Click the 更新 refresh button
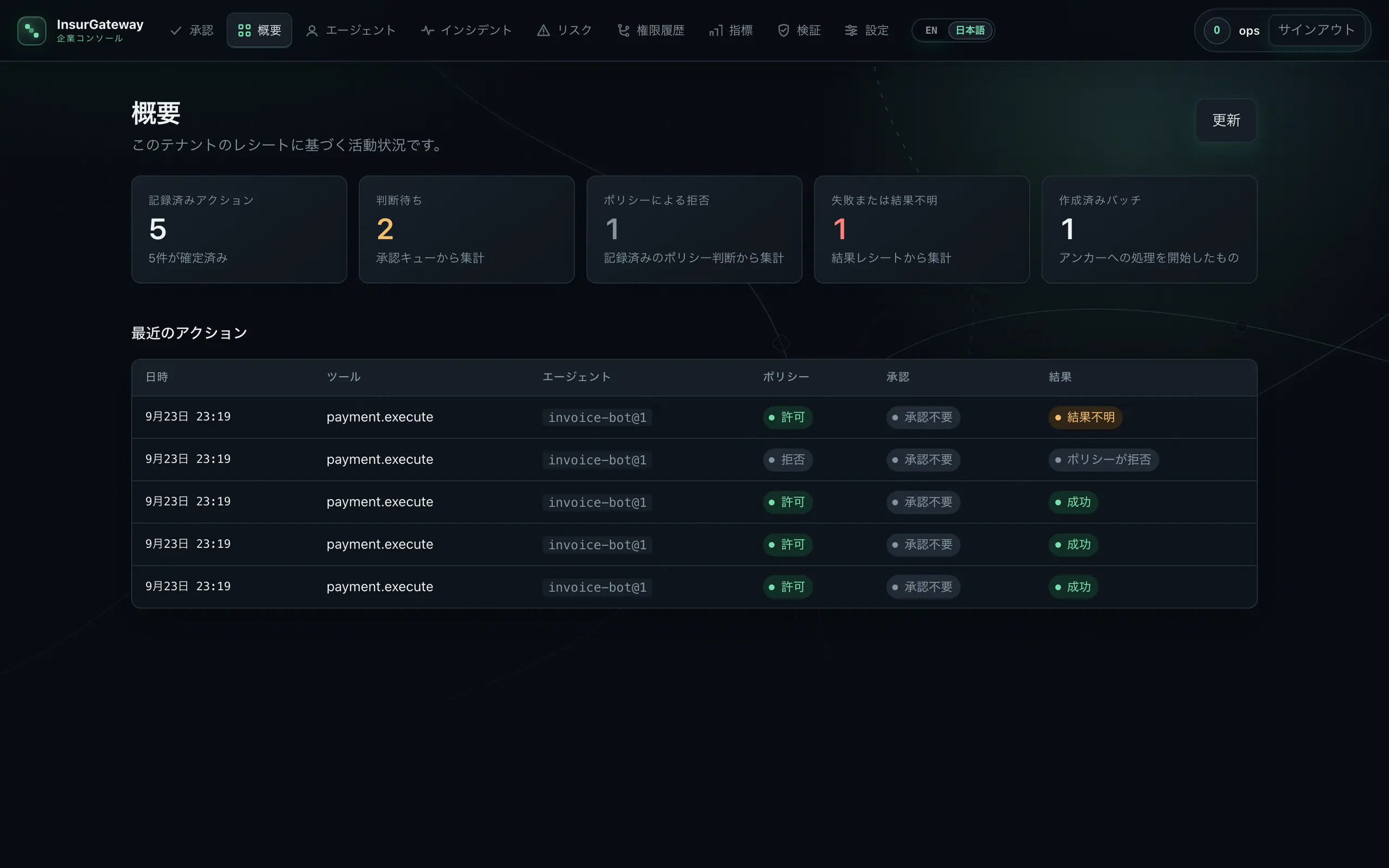The height and width of the screenshot is (868, 1389). coord(1226,120)
